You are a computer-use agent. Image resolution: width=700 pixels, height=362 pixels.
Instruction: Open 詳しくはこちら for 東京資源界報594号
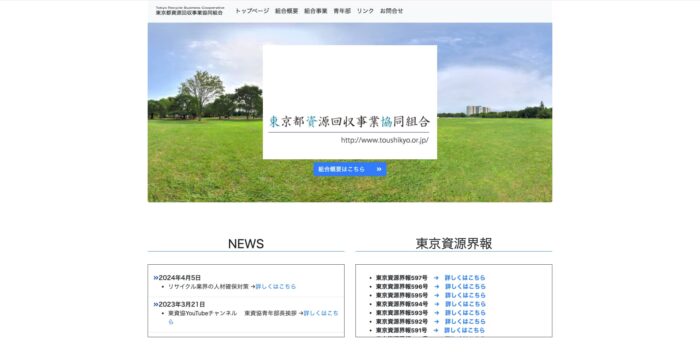(465, 304)
